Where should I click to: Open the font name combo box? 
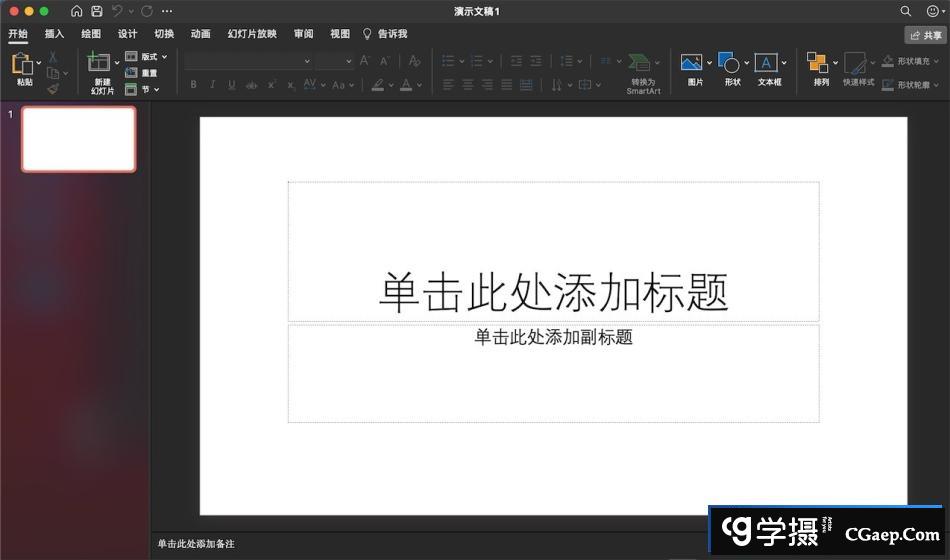(248, 61)
